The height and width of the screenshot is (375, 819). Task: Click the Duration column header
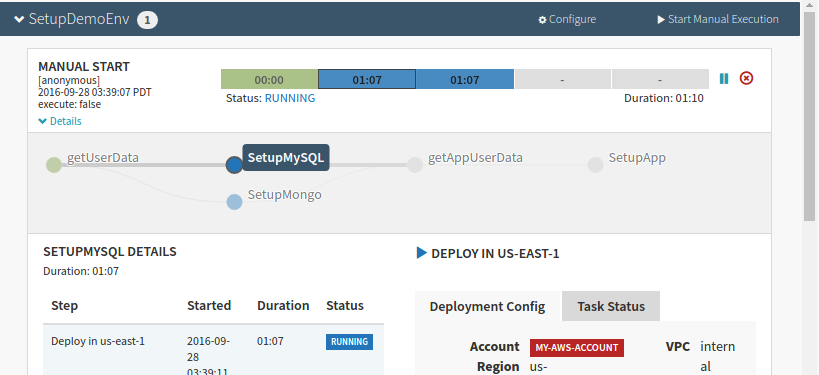click(283, 306)
